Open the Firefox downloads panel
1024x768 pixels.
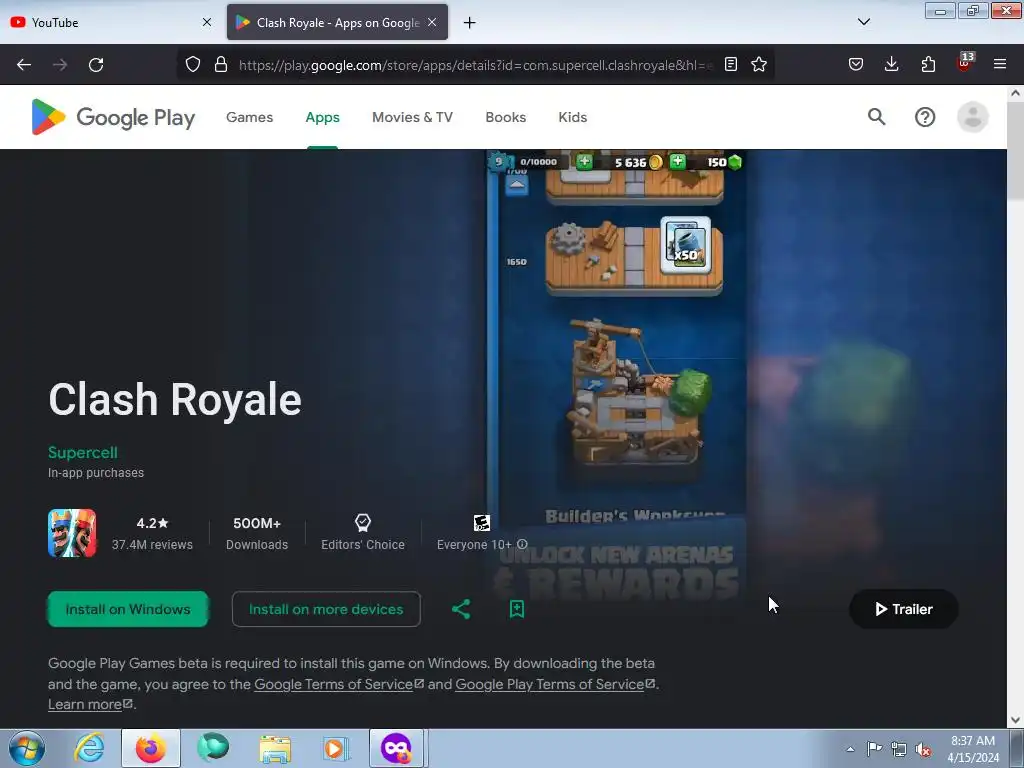click(891, 64)
